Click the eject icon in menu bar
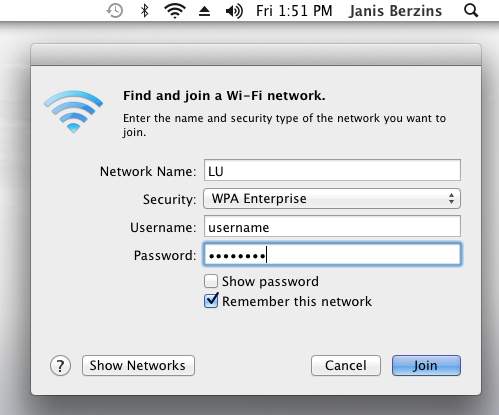This screenshot has height=415, width=499. point(204,11)
